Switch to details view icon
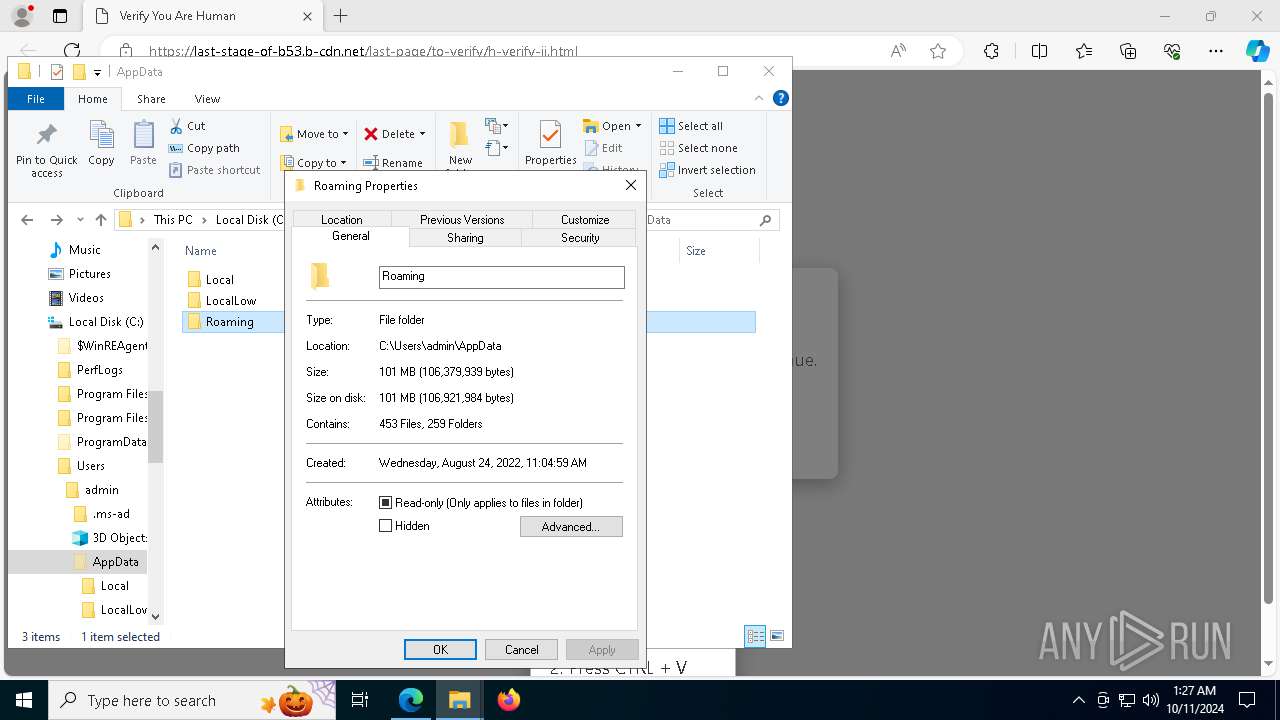 [755, 636]
